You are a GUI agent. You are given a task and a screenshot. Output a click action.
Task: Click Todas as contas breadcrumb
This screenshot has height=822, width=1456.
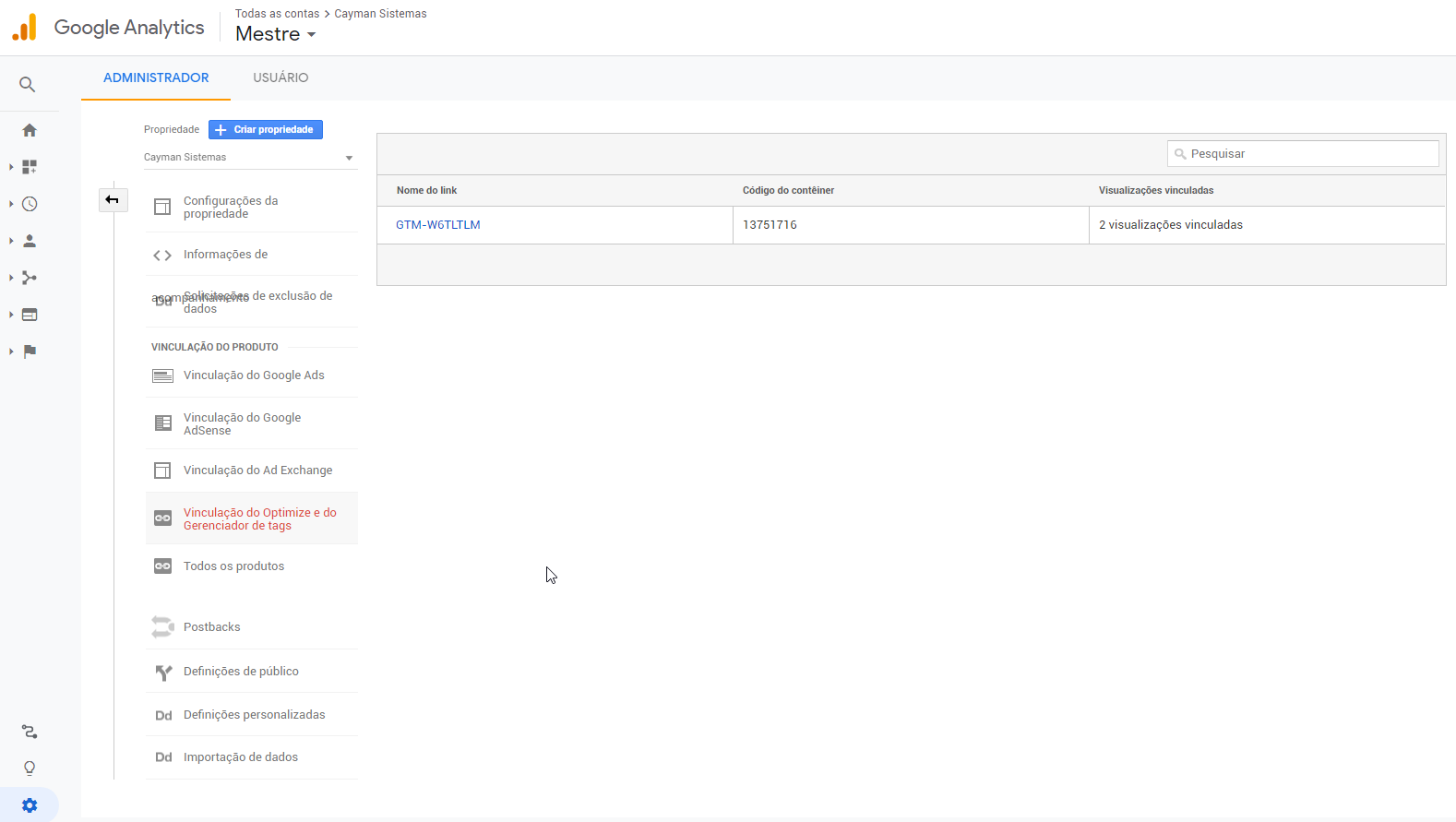pos(277,14)
